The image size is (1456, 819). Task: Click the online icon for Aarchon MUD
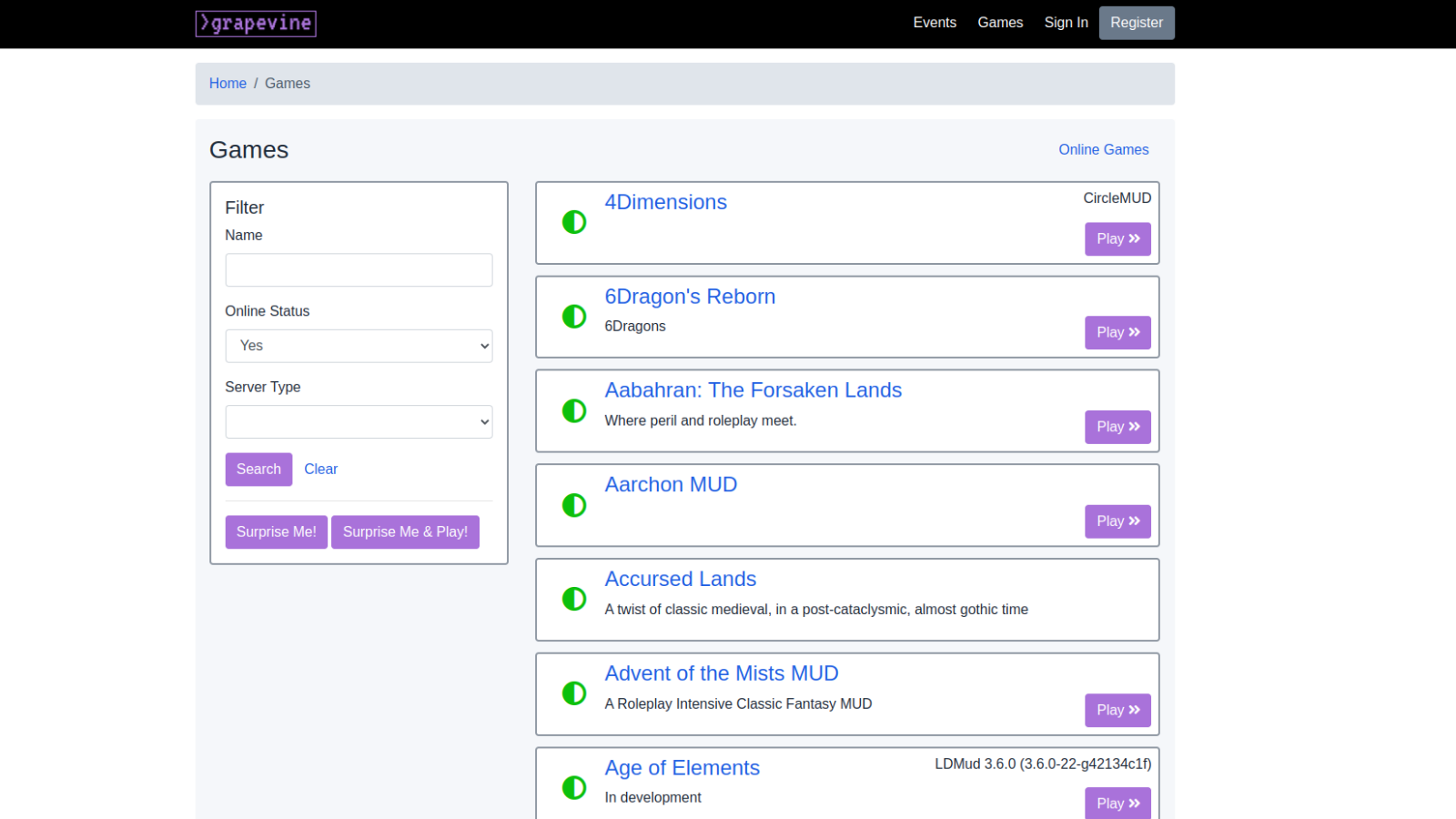(574, 505)
